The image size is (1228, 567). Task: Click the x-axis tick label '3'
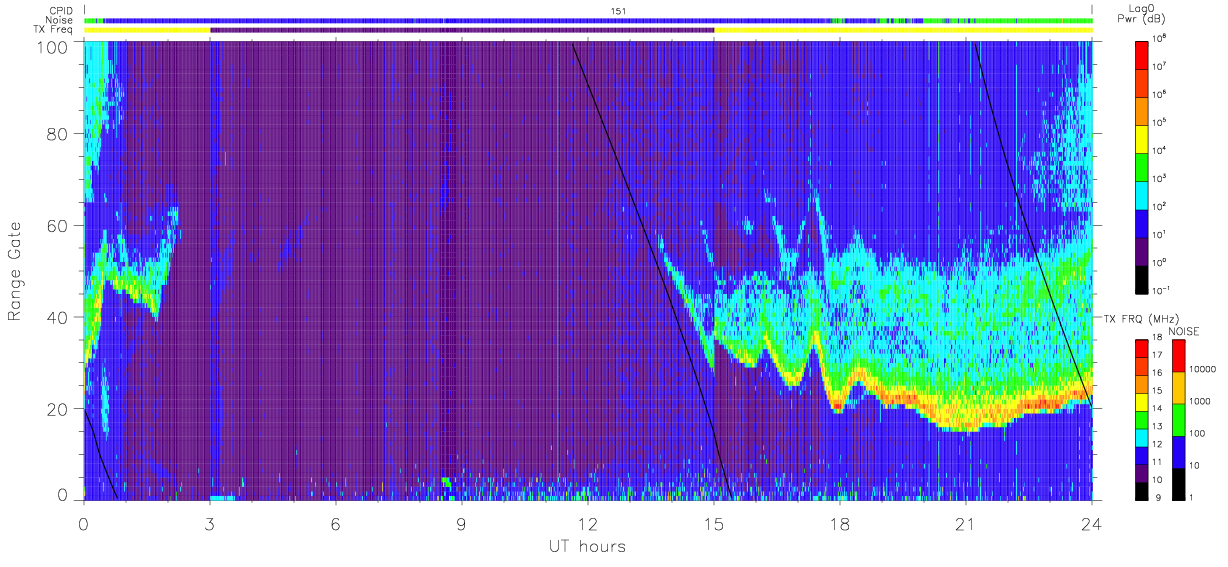210,524
